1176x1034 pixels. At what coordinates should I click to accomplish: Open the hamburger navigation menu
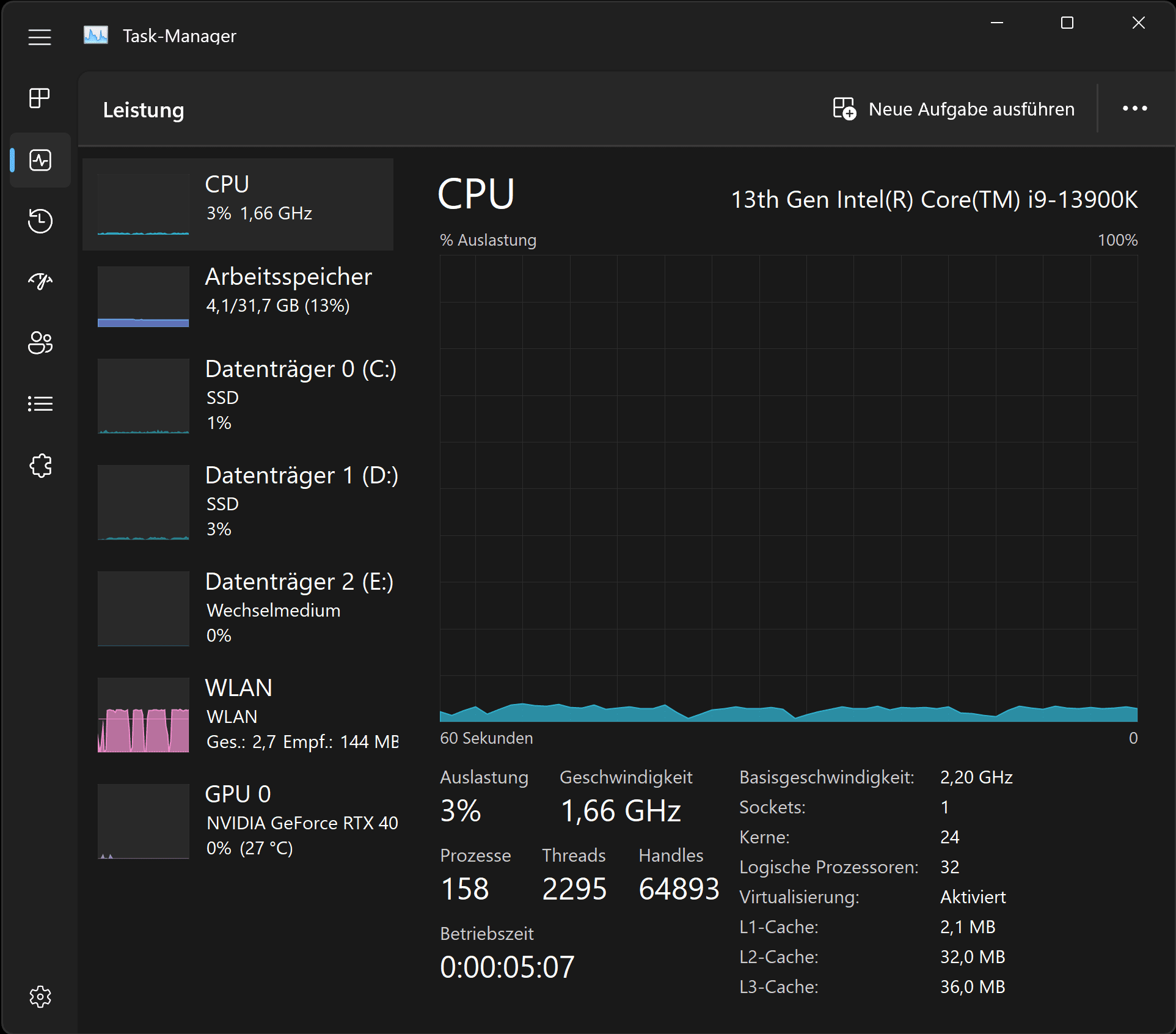coord(40,37)
